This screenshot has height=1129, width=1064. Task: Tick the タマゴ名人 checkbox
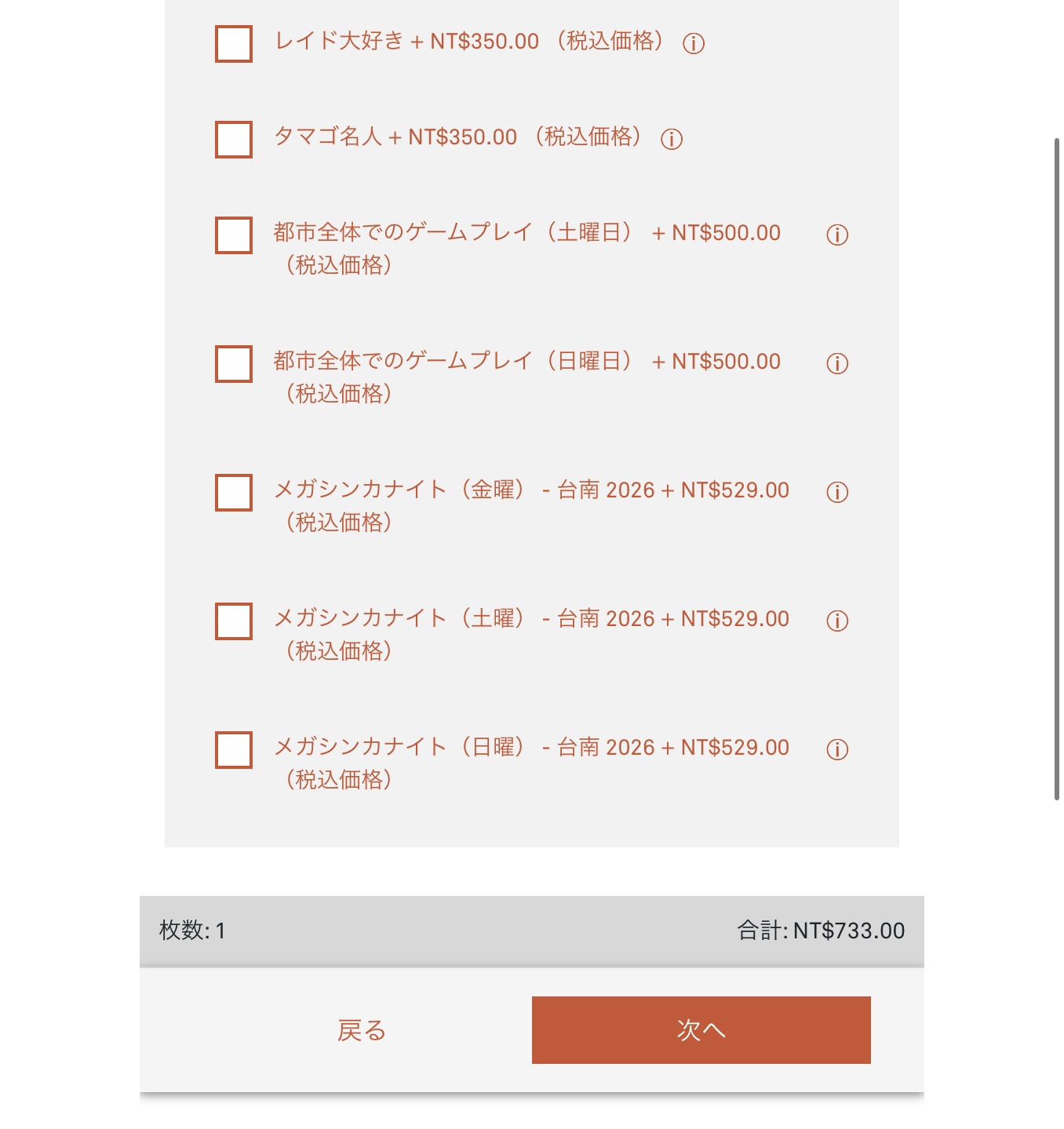(x=234, y=140)
